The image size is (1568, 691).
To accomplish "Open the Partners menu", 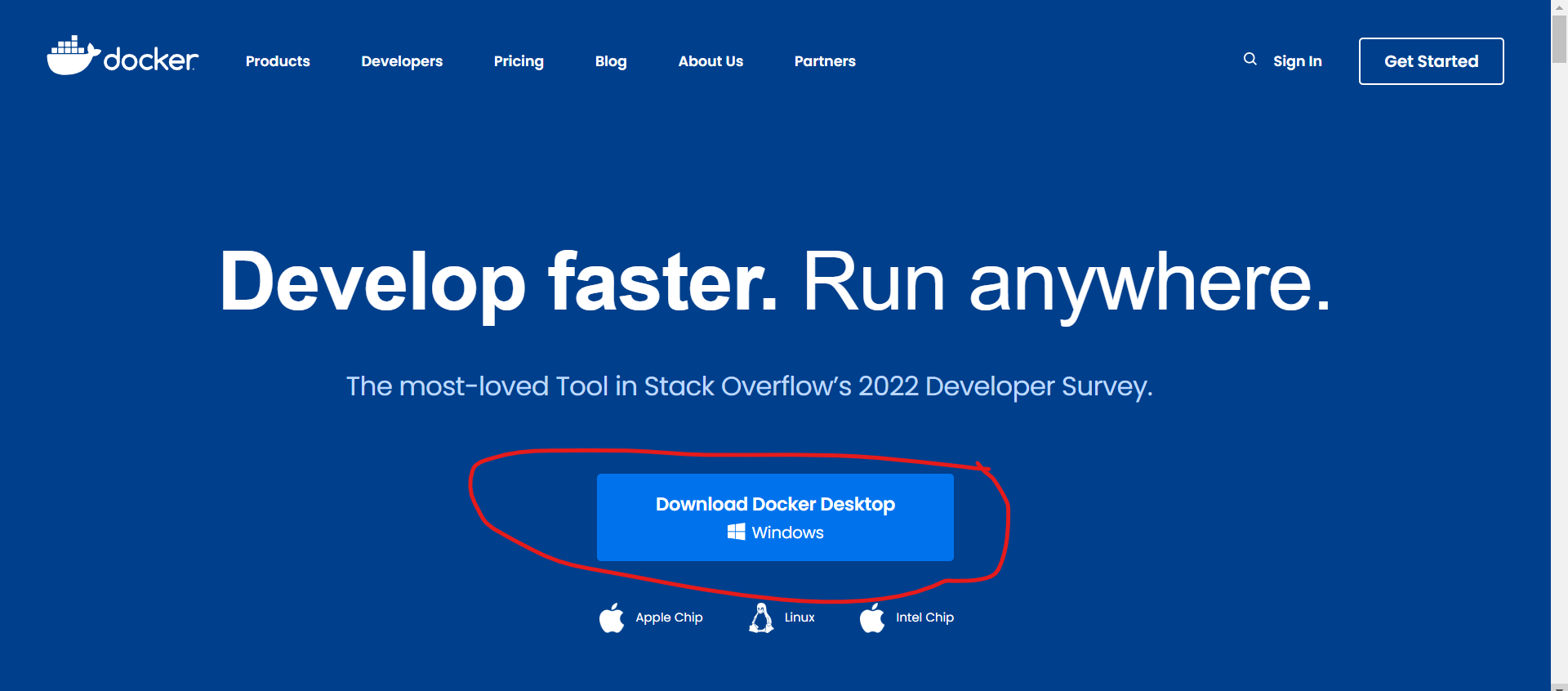I will [825, 61].
